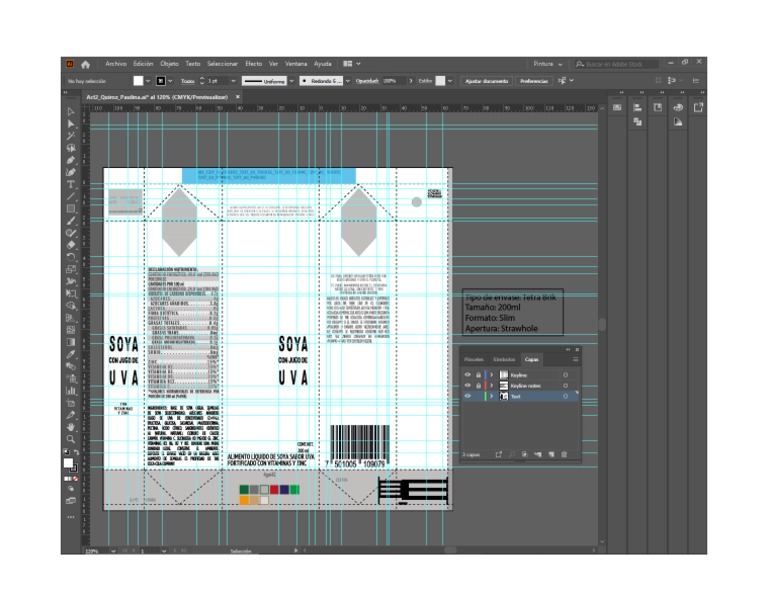Select the Type tool

[x=71, y=184]
